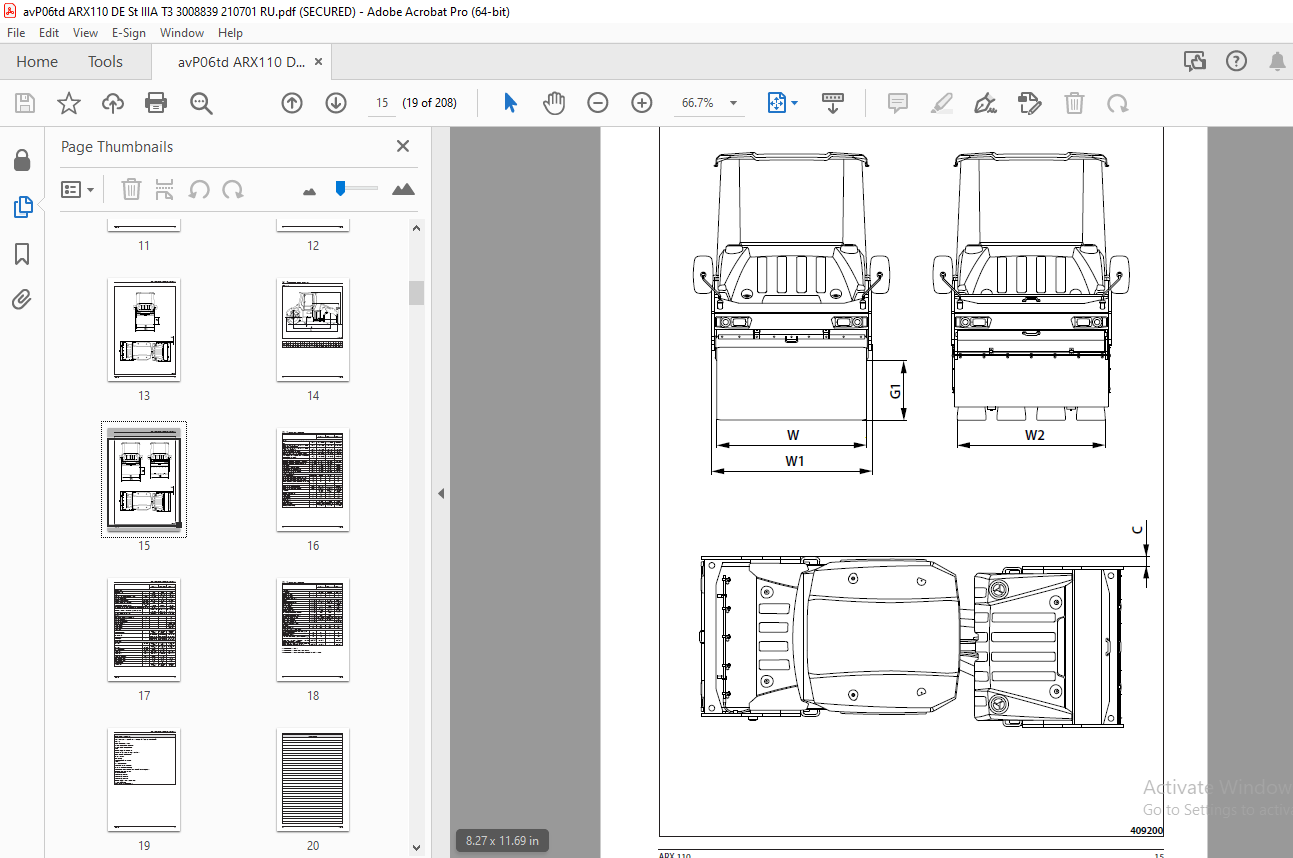Open the E-Sign menu
The height and width of the screenshot is (858, 1293).
[x=129, y=33]
